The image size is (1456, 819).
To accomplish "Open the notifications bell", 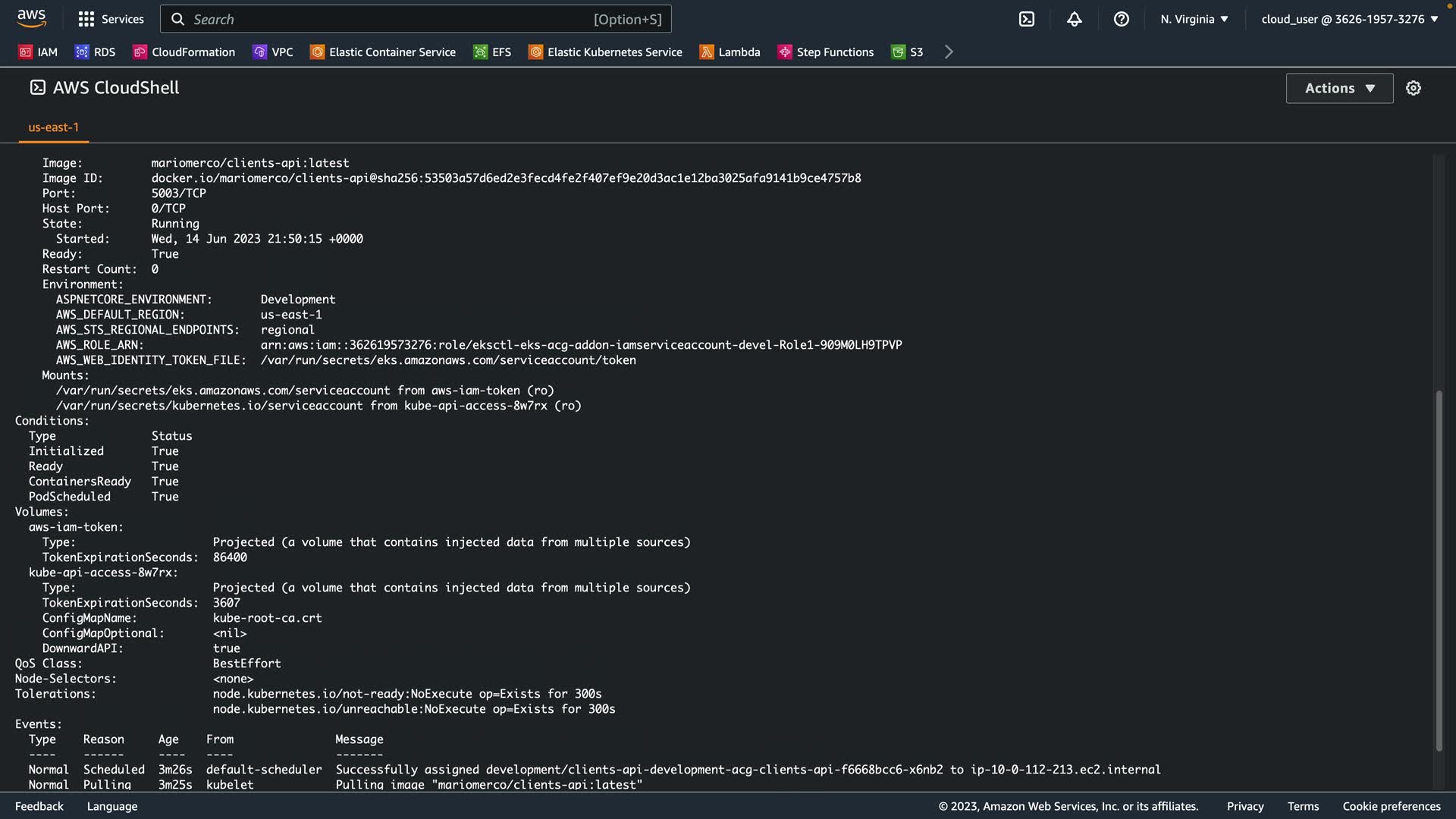I will point(1074,19).
